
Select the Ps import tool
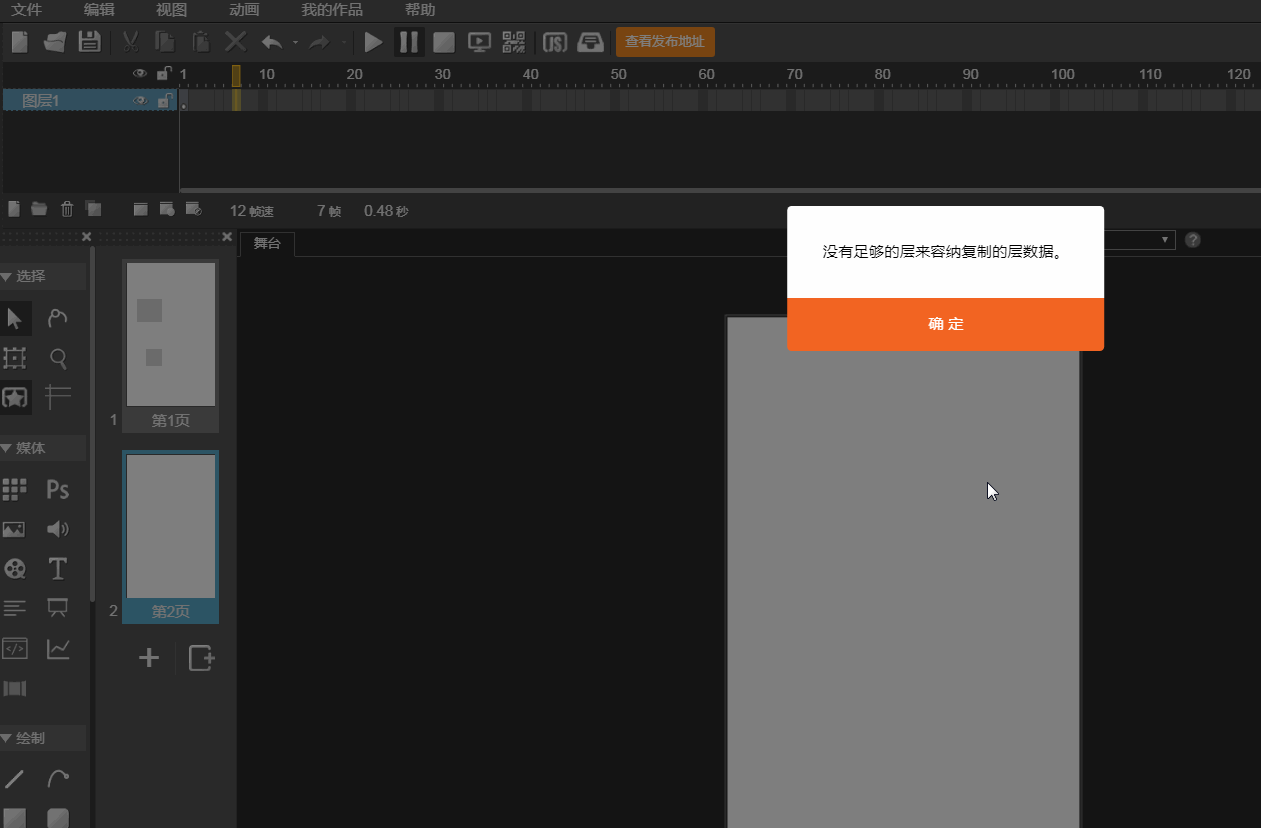[x=58, y=489]
